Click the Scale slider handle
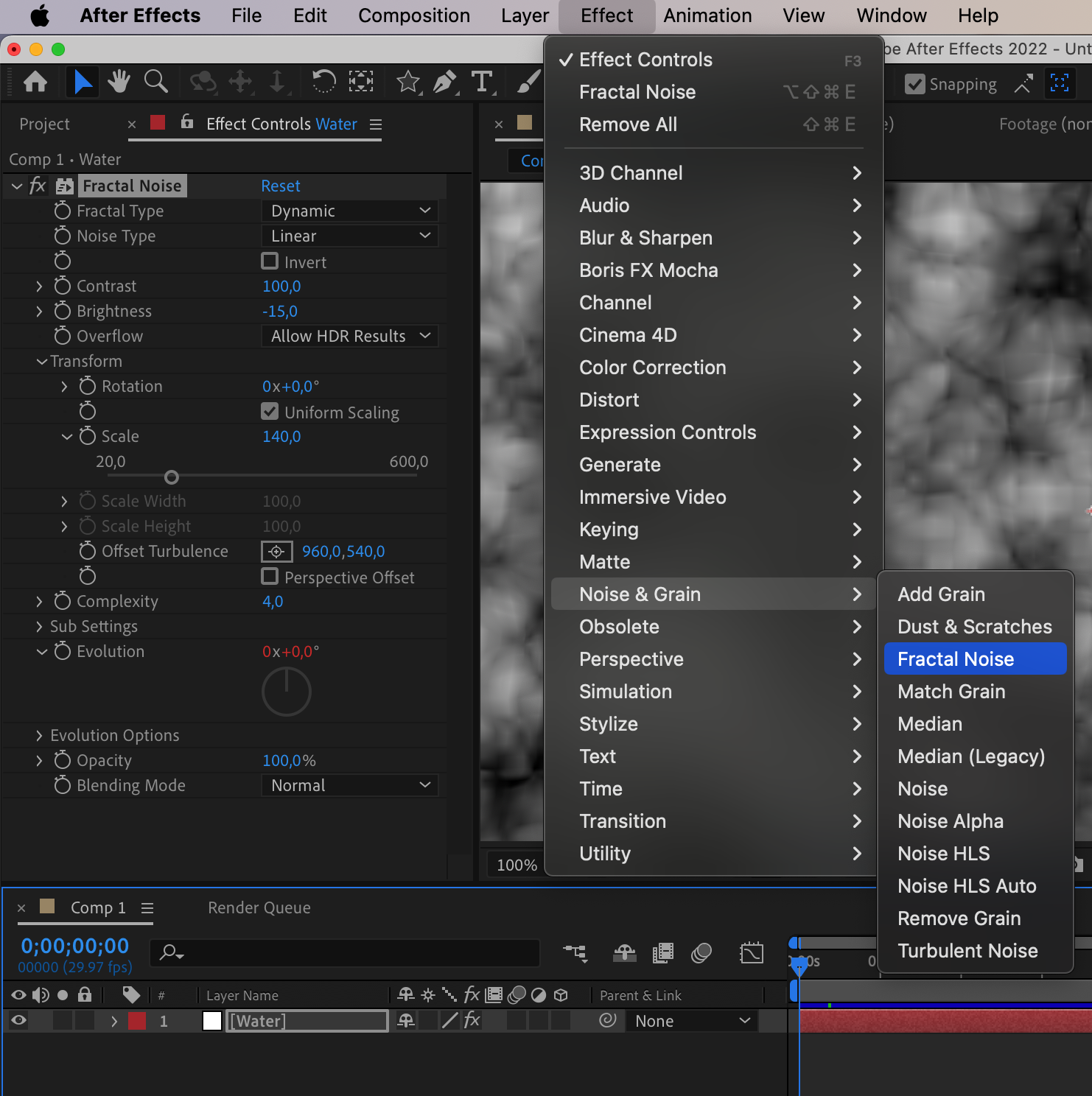 coord(172,477)
